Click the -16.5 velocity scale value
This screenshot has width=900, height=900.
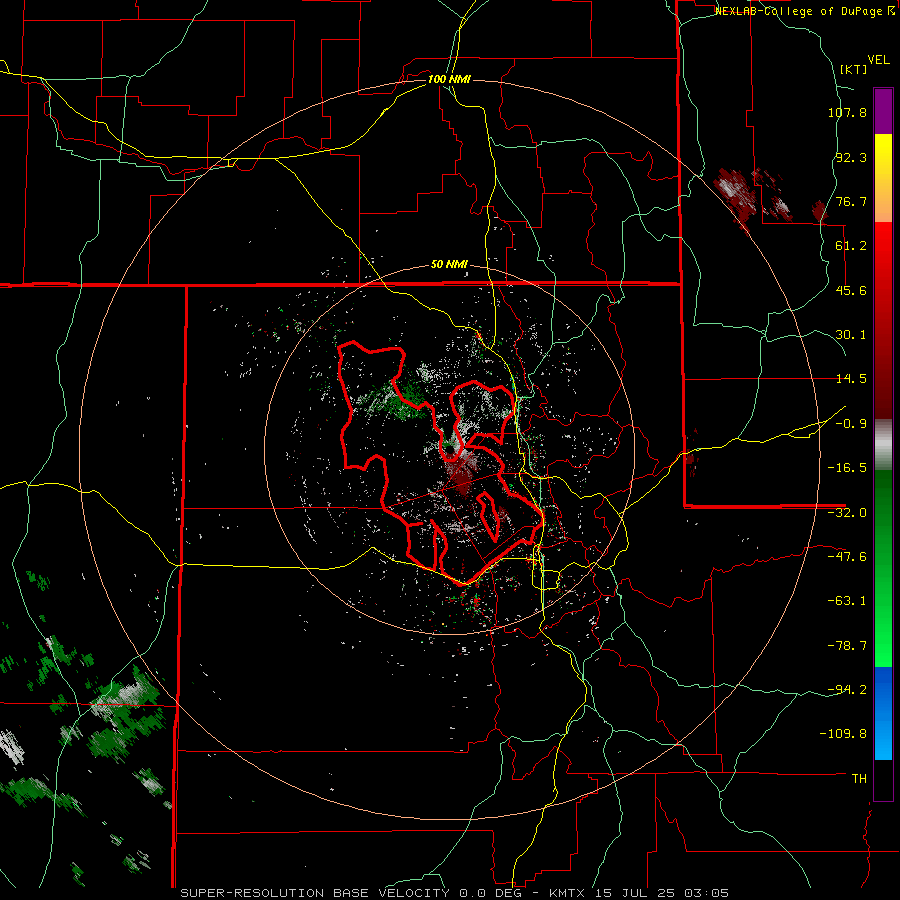(847, 468)
